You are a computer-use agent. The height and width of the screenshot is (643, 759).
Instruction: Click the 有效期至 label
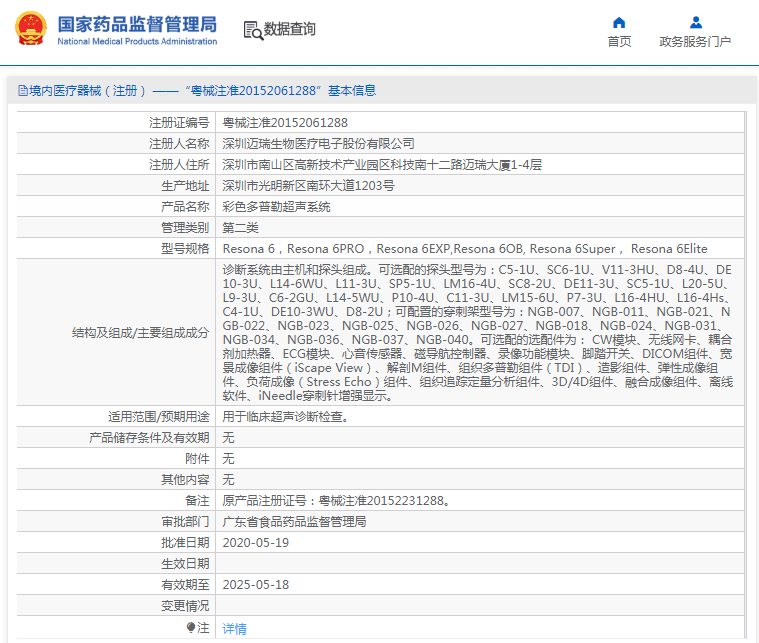[185, 585]
